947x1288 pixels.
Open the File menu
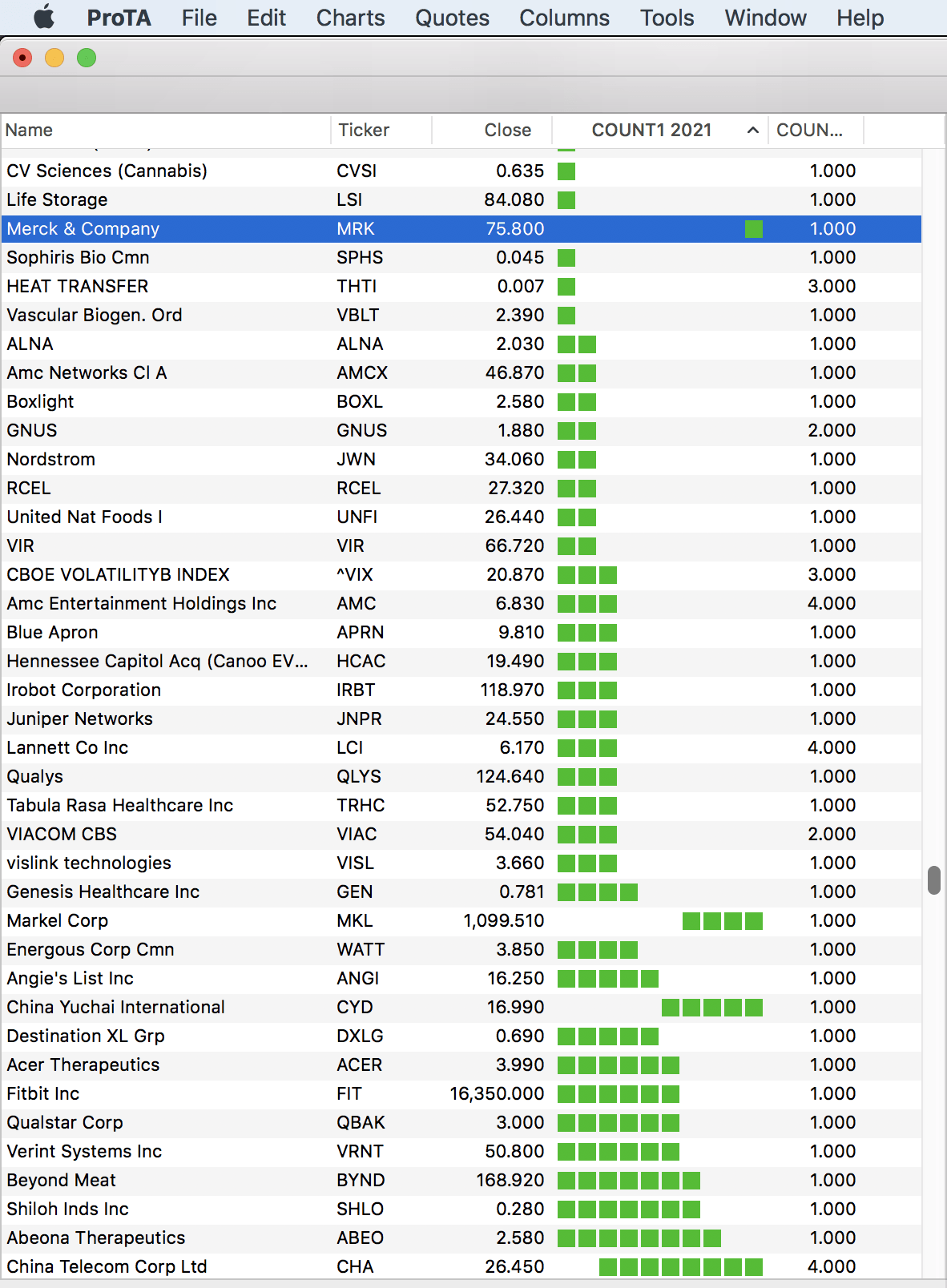coord(199,18)
